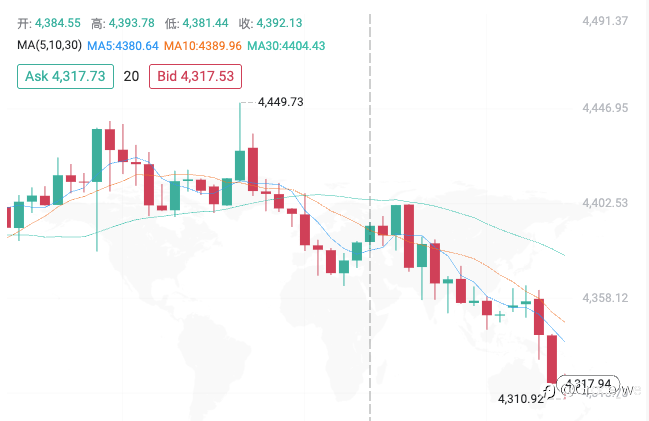This screenshot has height=421, width=649.
Task: Click the 4,310.92 low price marker
Action: (x=521, y=399)
